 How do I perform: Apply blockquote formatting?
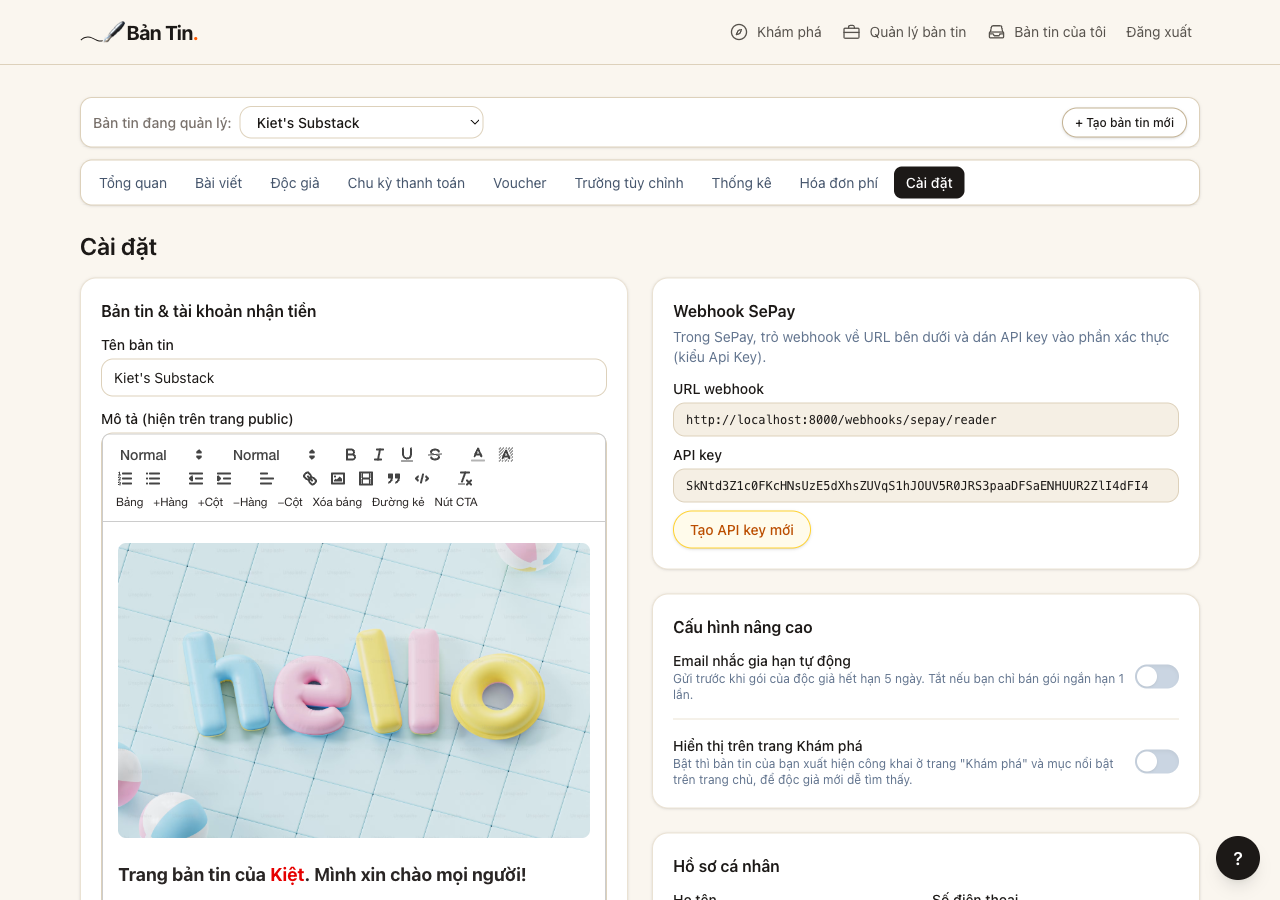(x=394, y=479)
